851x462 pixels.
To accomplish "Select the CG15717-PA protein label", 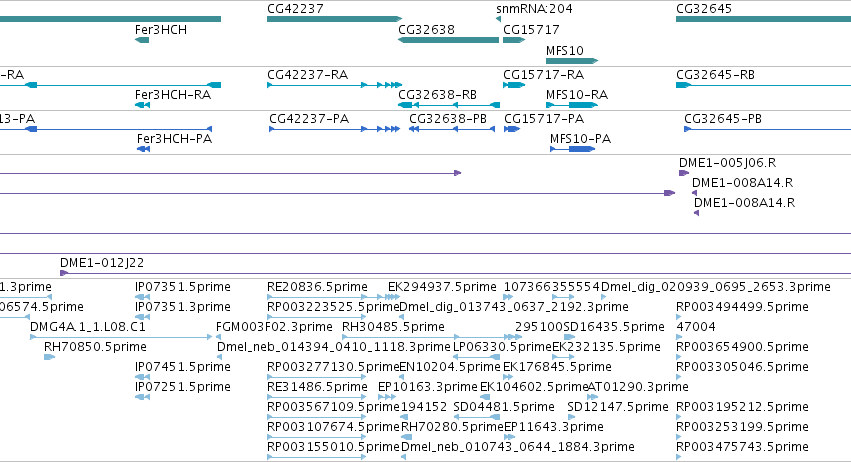I will click(544, 119).
